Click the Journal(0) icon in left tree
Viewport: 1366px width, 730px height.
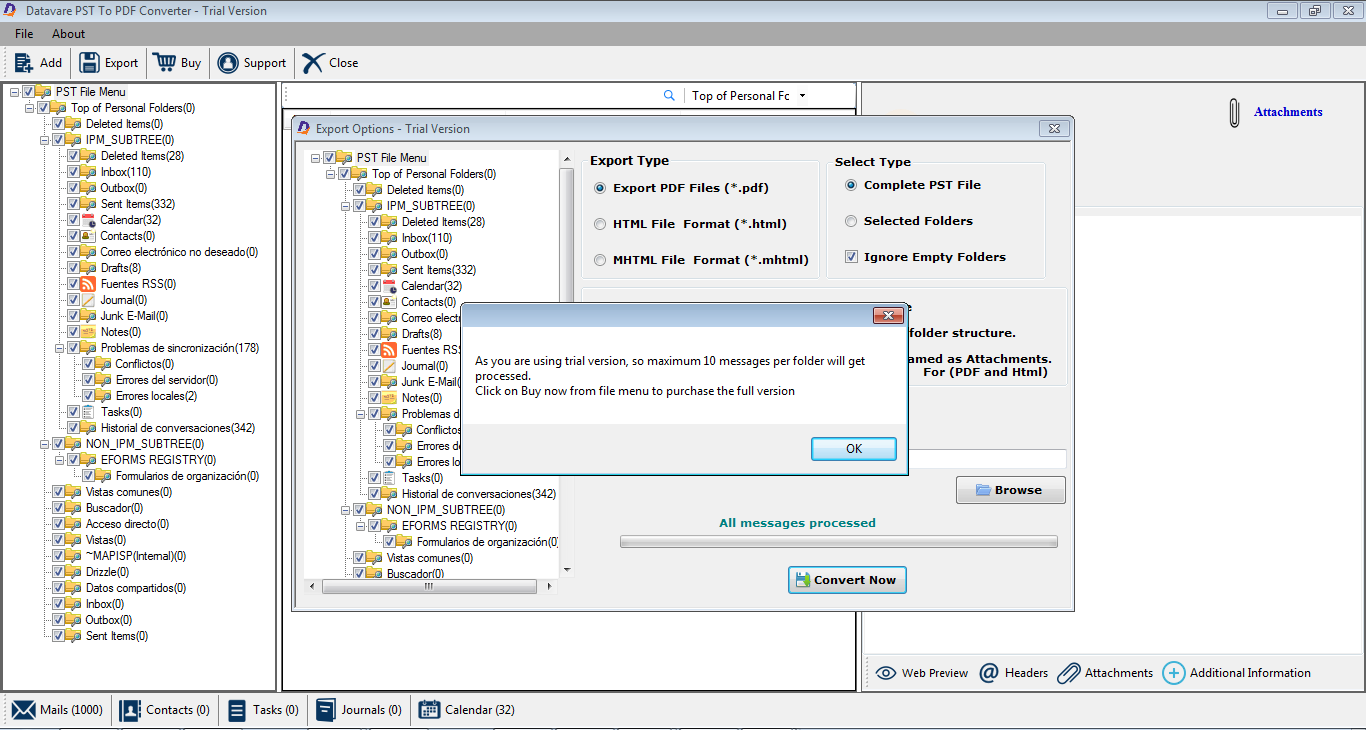coord(89,300)
